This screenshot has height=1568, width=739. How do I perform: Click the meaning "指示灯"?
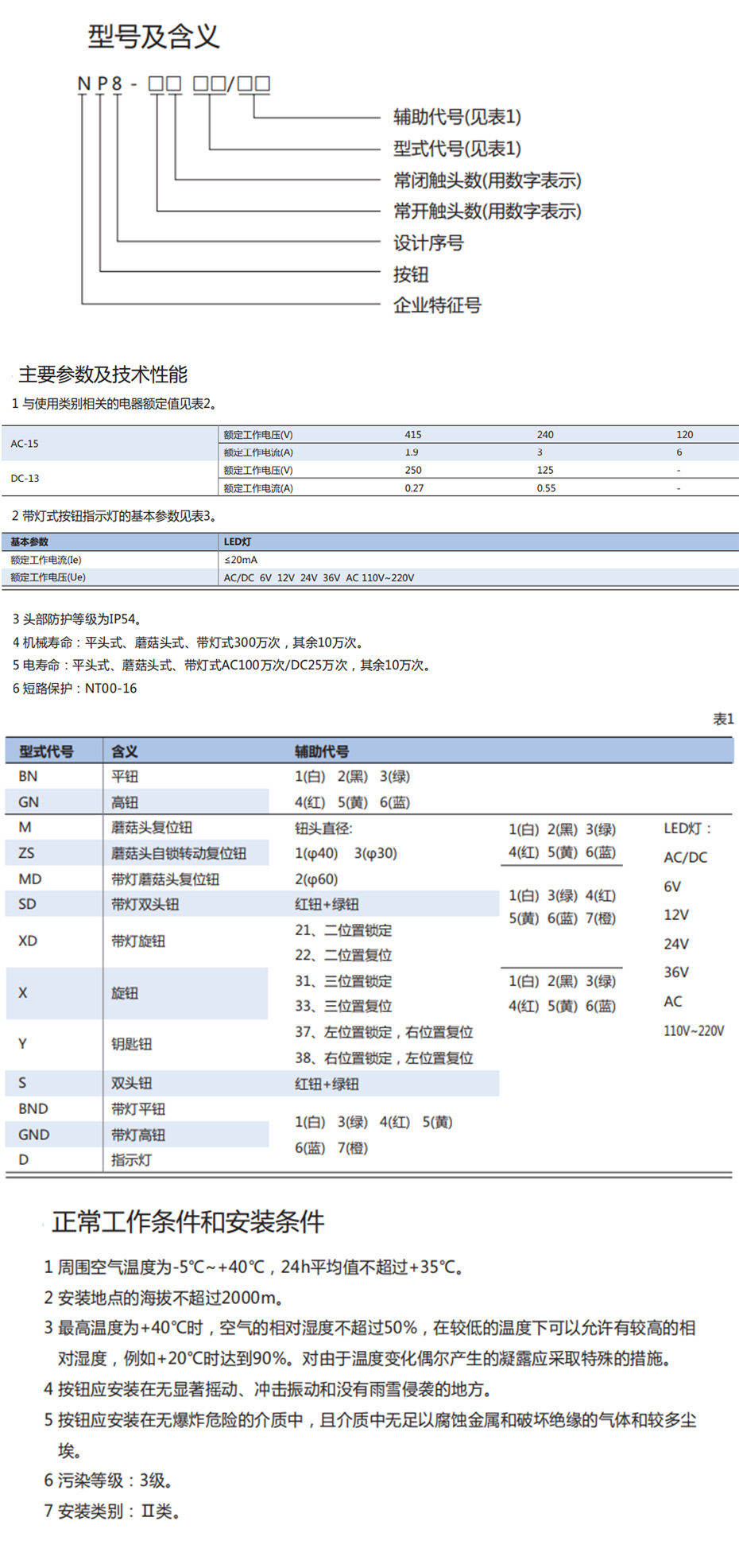tap(131, 1160)
